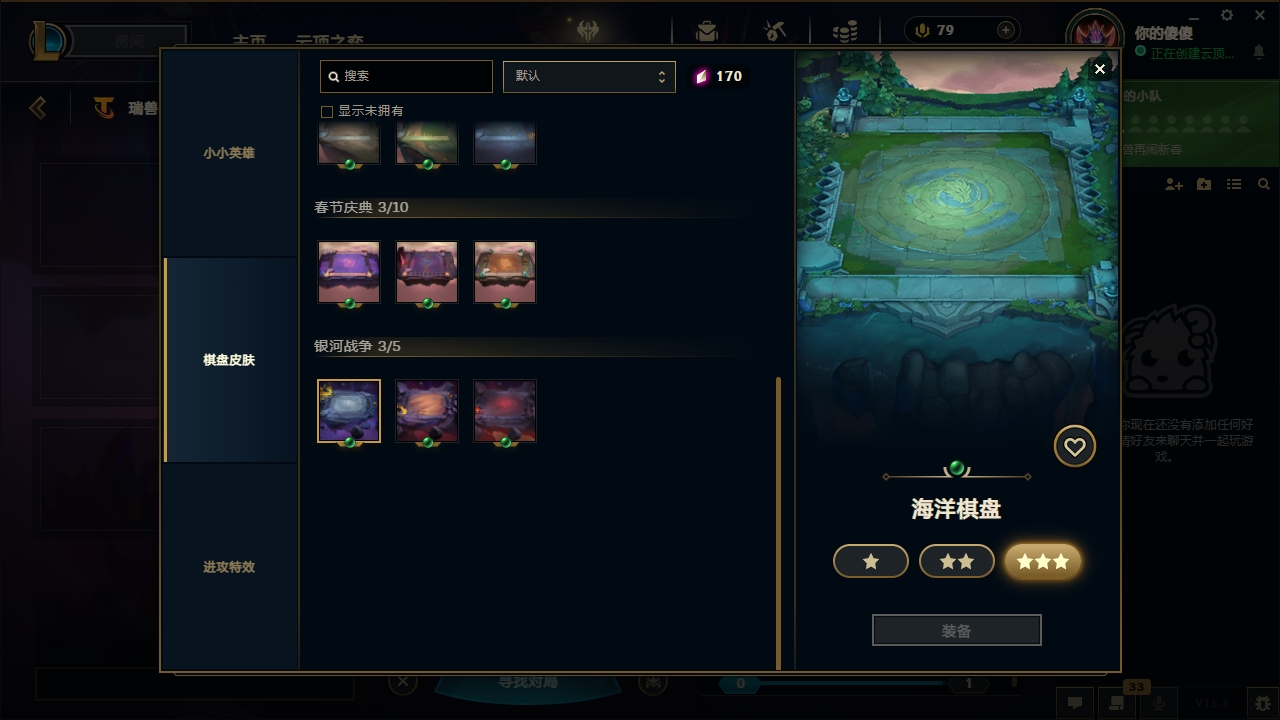Click the back arrow chevron
The width and height of the screenshot is (1280, 720).
click(38, 107)
